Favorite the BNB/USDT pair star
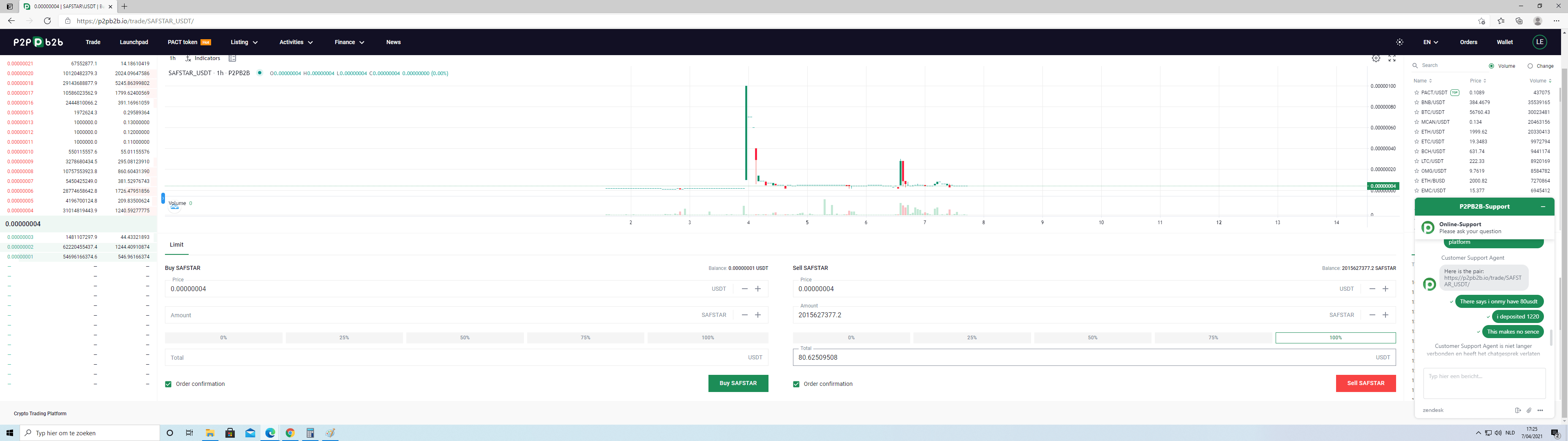The image size is (1568, 441). coord(1417,102)
